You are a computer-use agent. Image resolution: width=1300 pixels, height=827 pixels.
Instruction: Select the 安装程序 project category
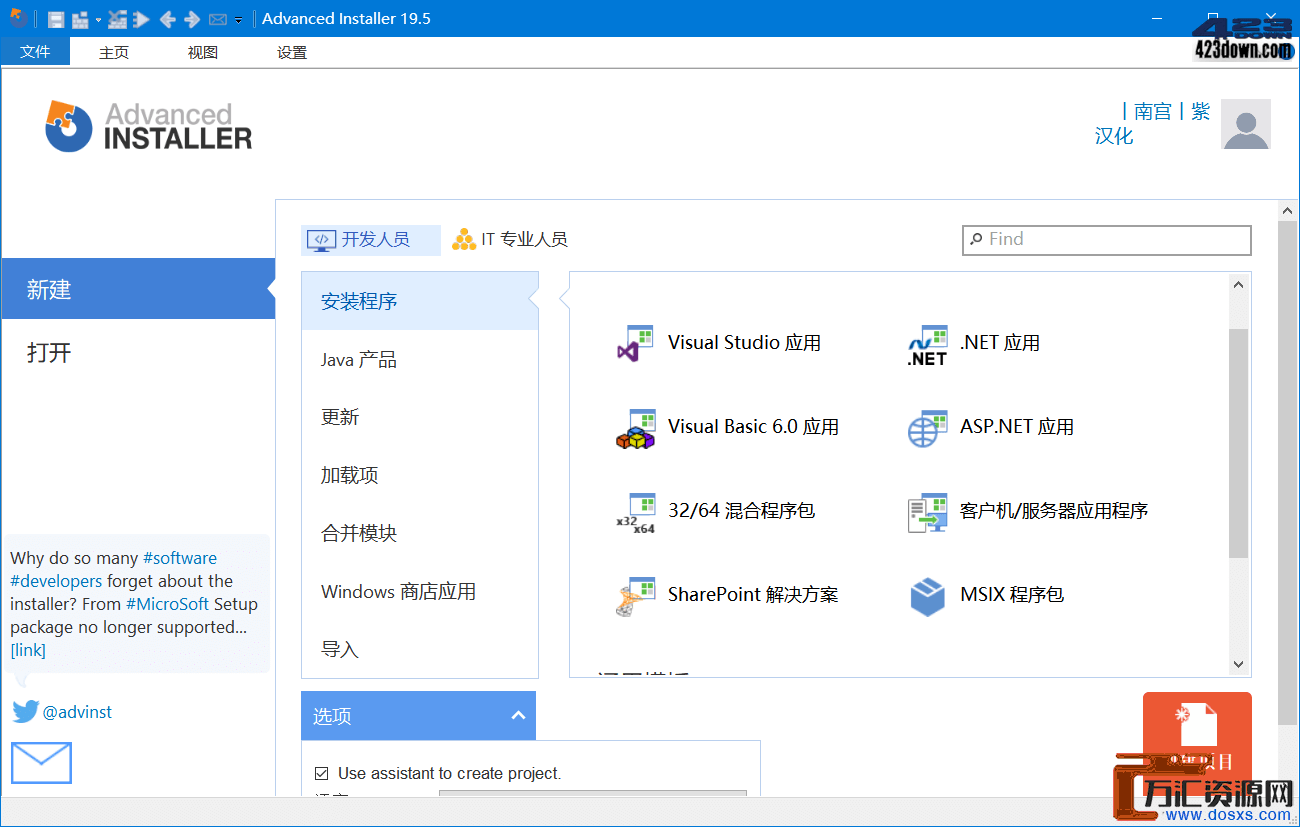(419, 301)
